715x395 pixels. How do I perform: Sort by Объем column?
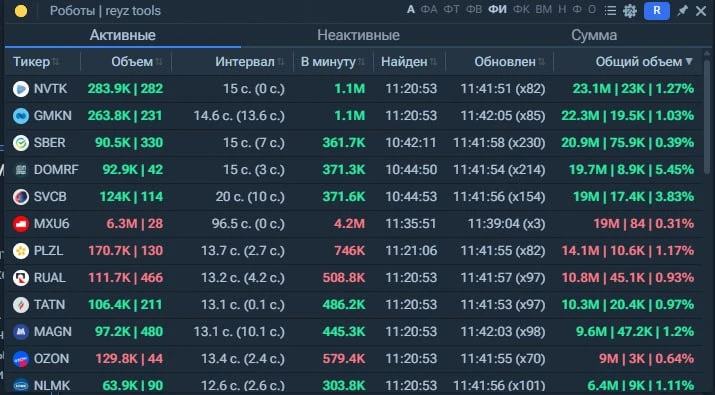pyautogui.click(x=137, y=62)
